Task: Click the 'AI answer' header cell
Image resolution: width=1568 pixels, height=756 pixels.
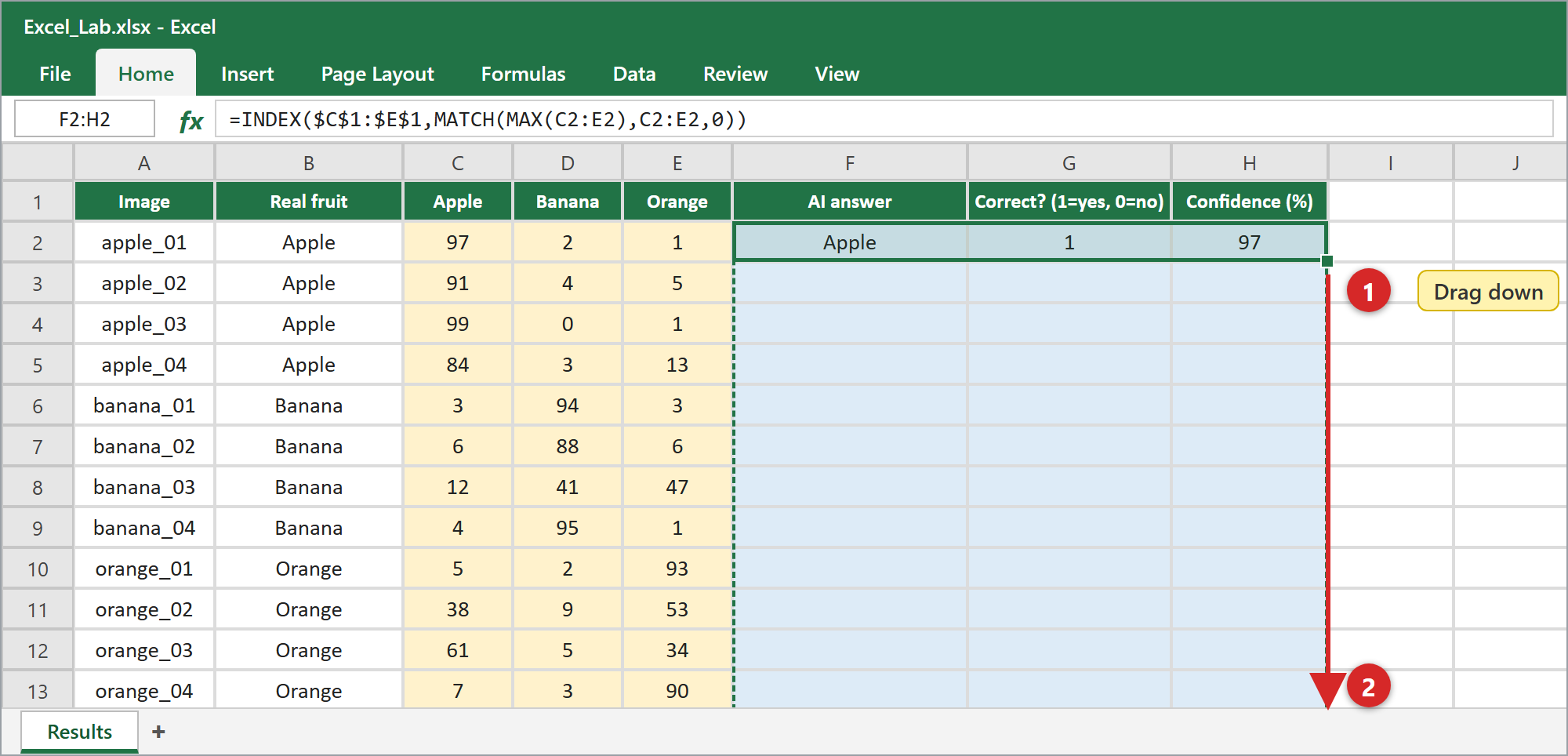Action: (850, 202)
